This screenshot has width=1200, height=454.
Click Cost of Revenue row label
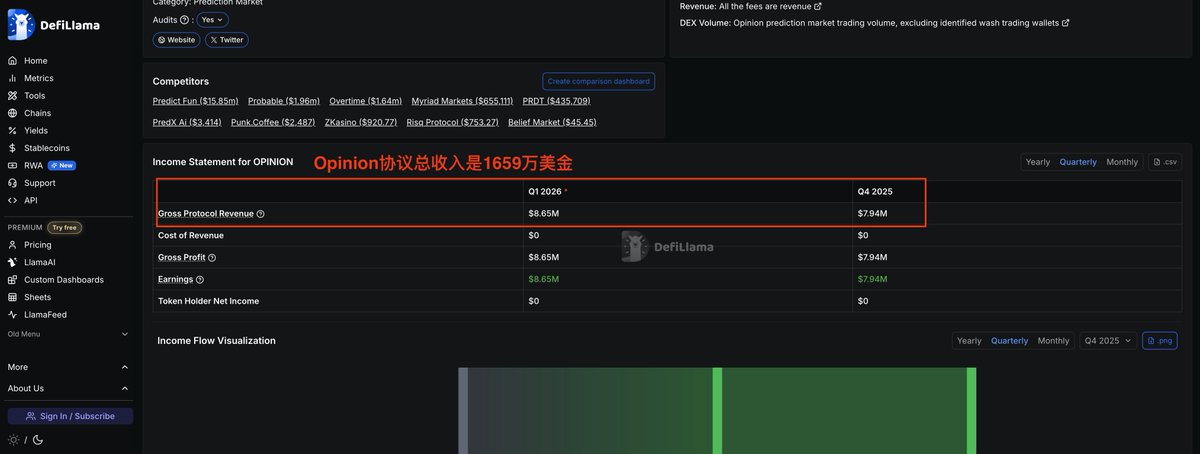coord(191,235)
